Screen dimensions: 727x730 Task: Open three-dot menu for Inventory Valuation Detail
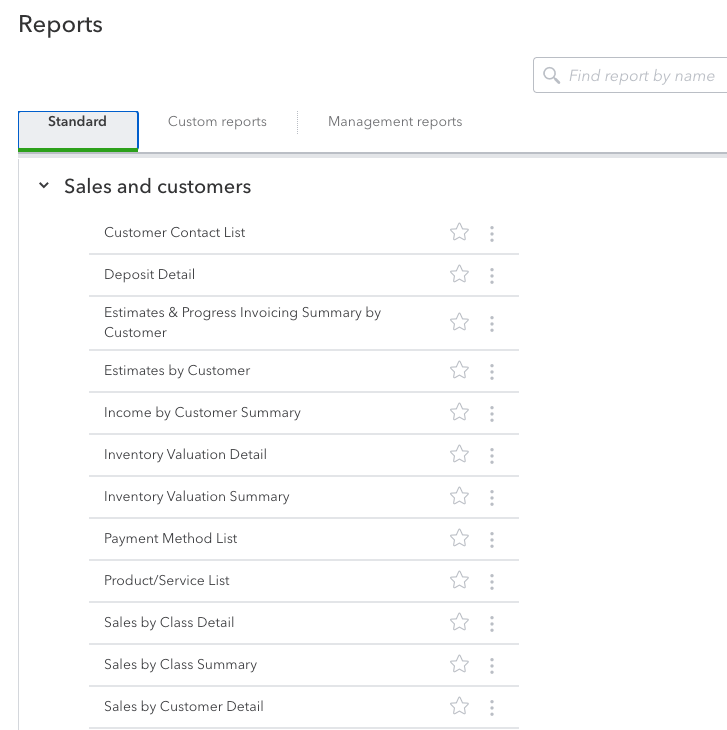pos(492,455)
